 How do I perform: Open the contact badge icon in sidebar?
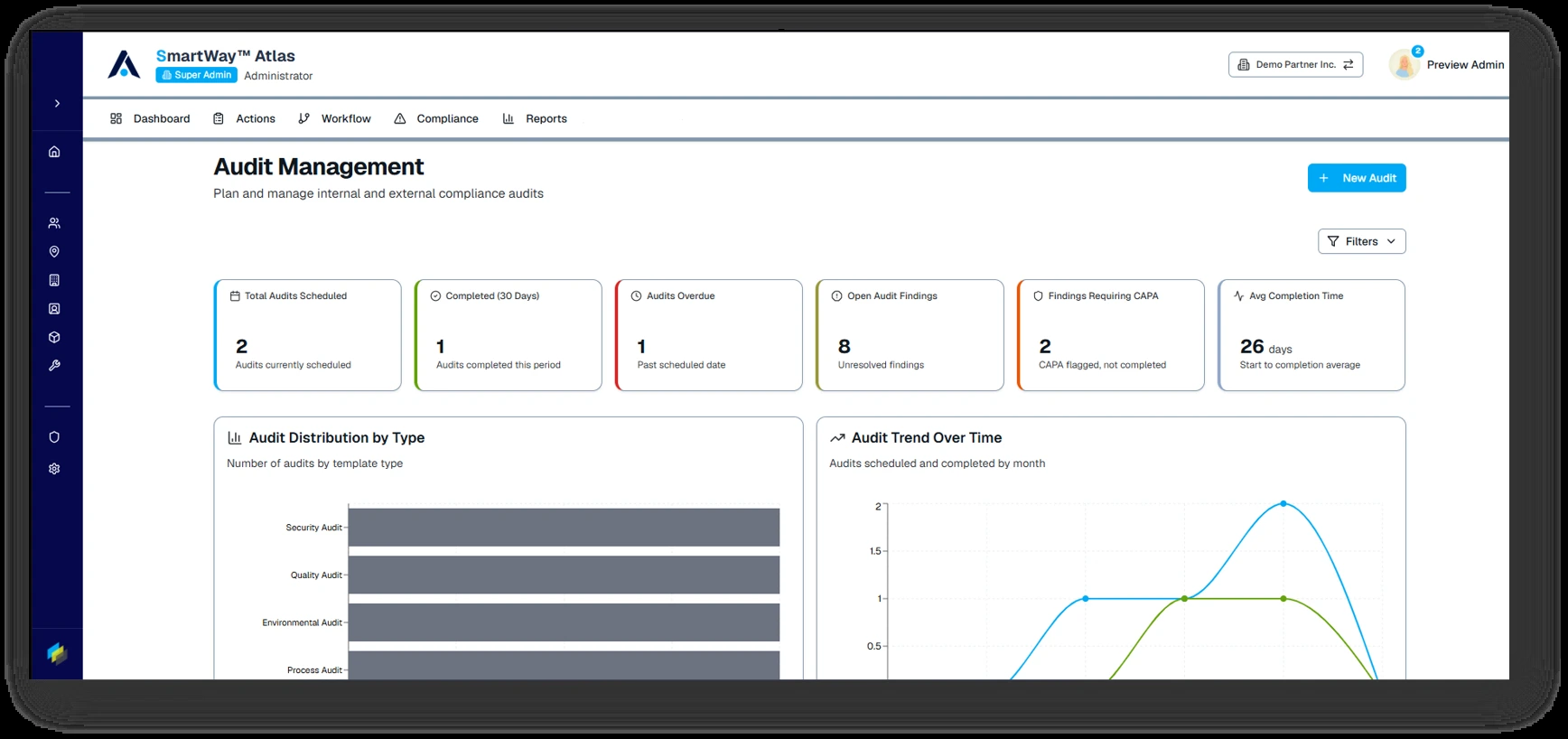coord(54,309)
